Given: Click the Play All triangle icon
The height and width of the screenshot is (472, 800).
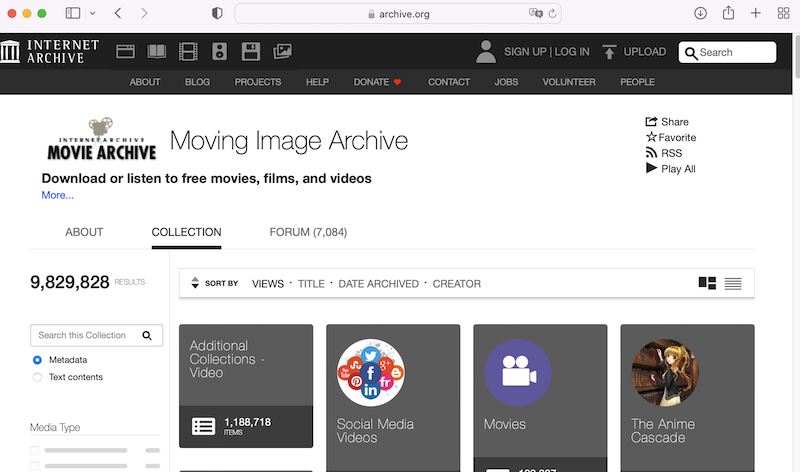Looking at the screenshot, I should [x=651, y=168].
